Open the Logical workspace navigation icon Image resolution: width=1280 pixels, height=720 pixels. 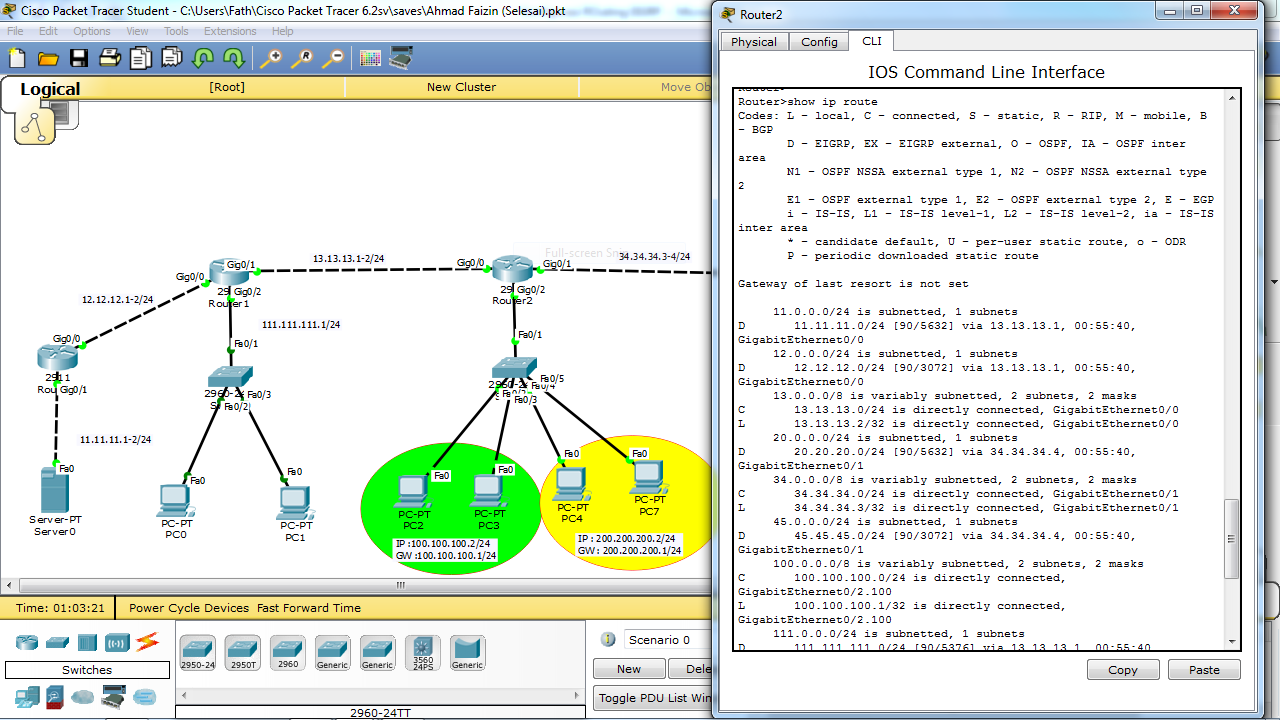[x=35, y=125]
